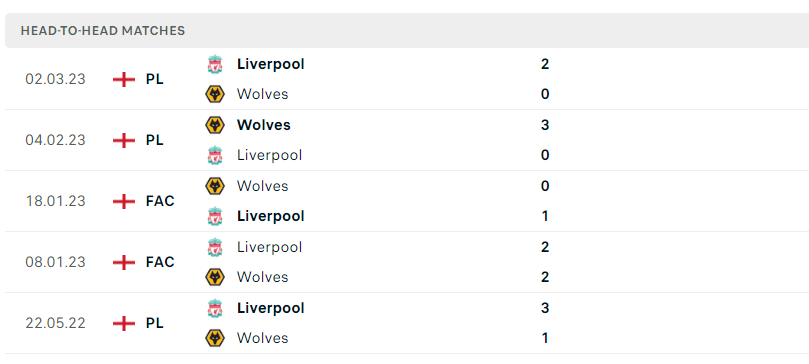Click Liverpool crest in 08.01.23 match
The height and width of the screenshot is (364, 809).
215,247
